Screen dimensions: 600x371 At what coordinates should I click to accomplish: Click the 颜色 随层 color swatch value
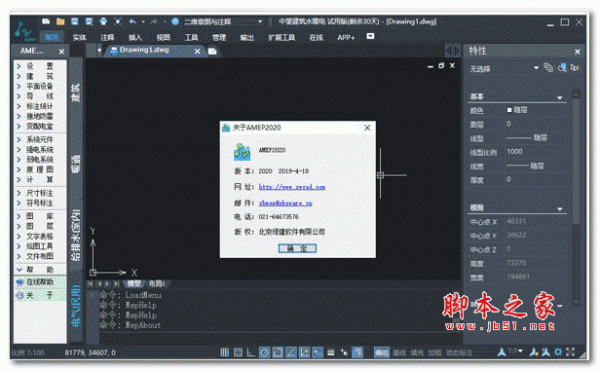(517, 110)
